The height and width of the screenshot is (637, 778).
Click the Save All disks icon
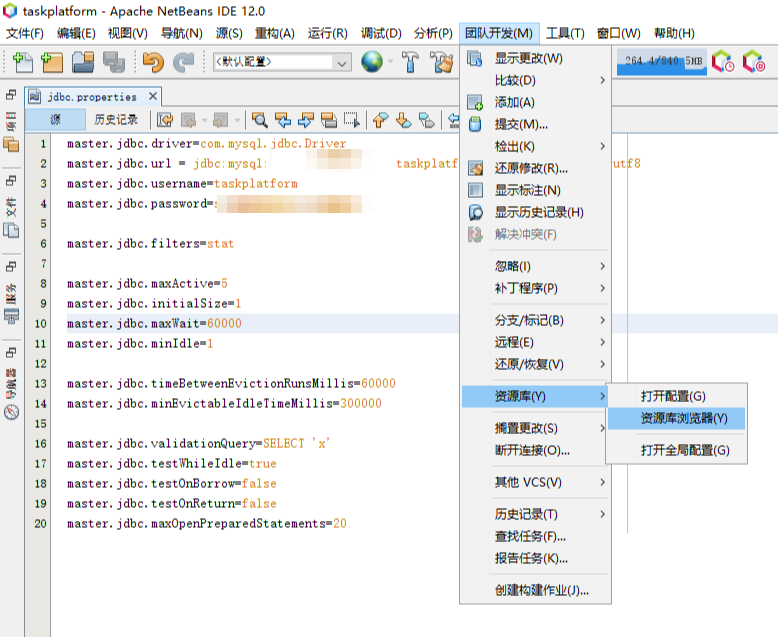114,62
